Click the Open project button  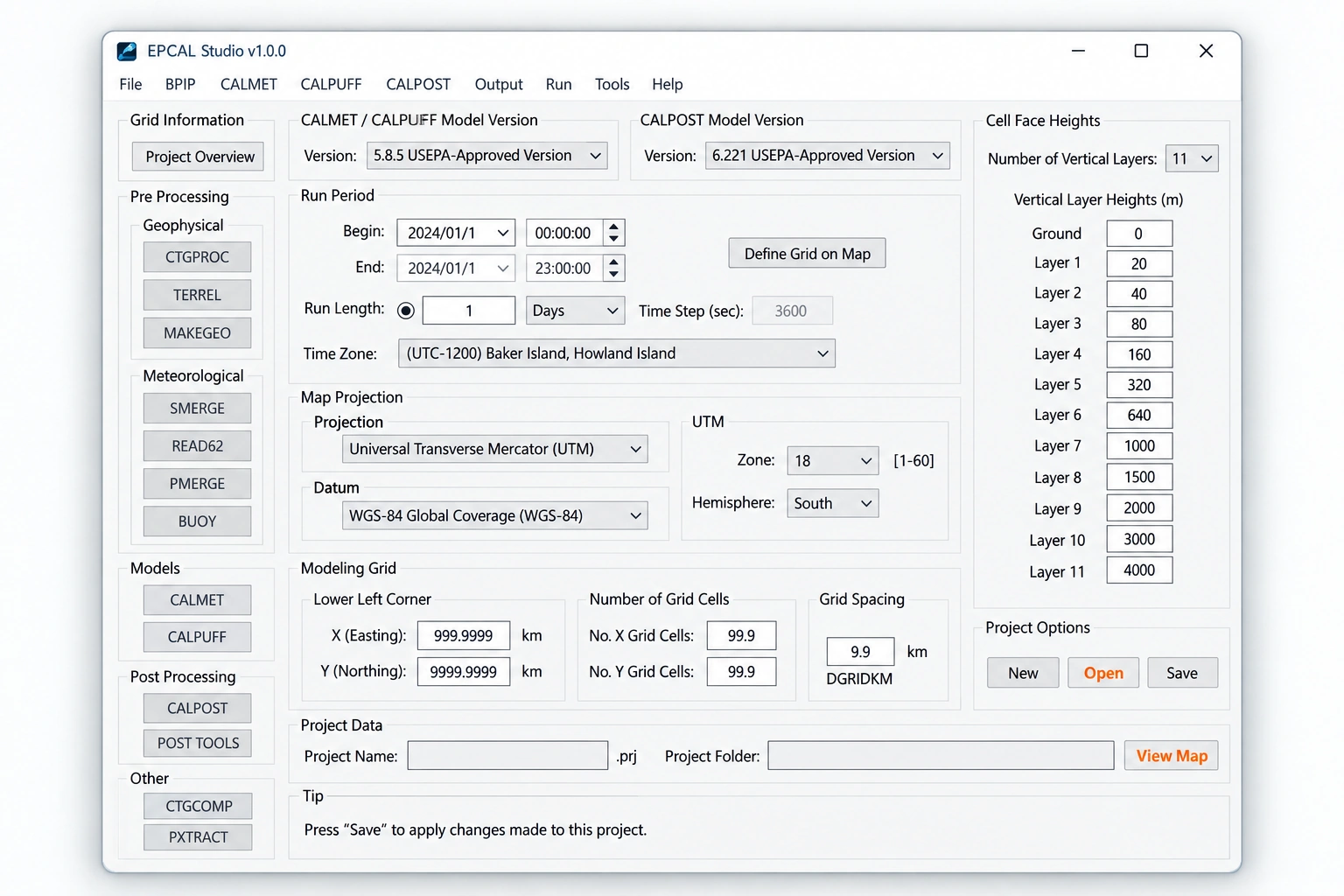[1103, 673]
